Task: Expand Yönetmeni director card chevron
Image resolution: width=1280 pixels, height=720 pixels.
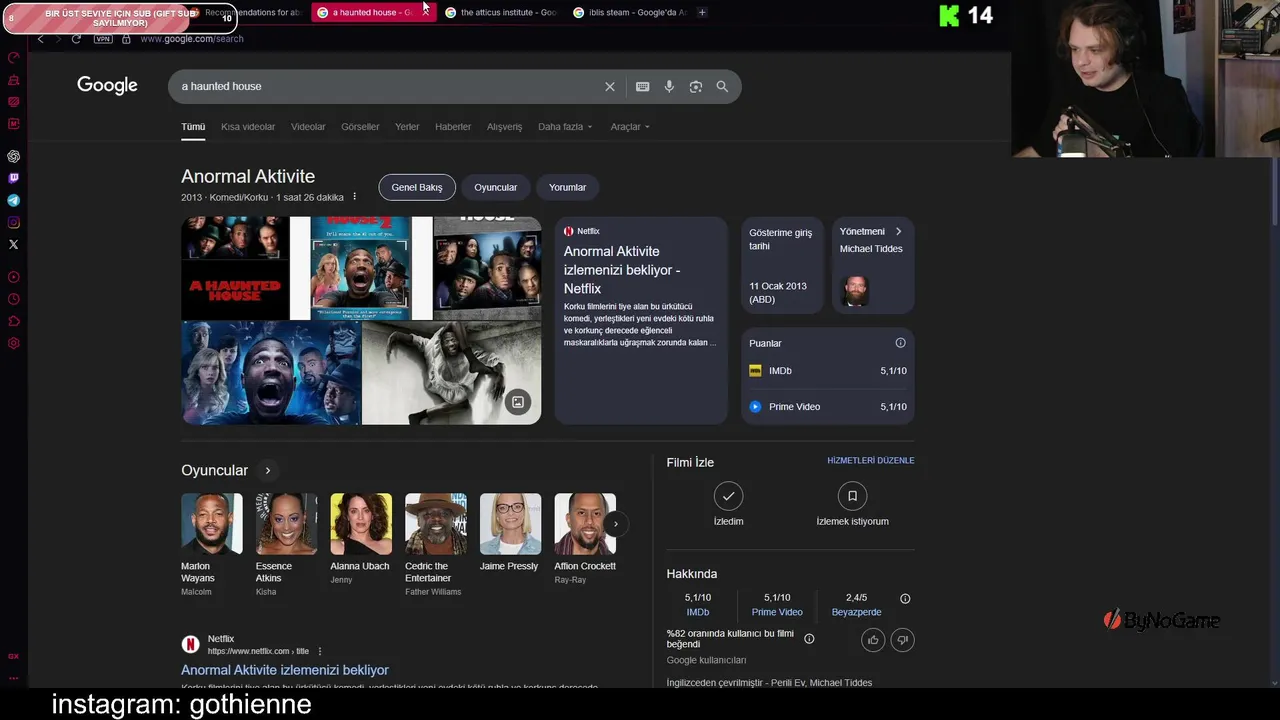Action: pyautogui.click(x=898, y=231)
